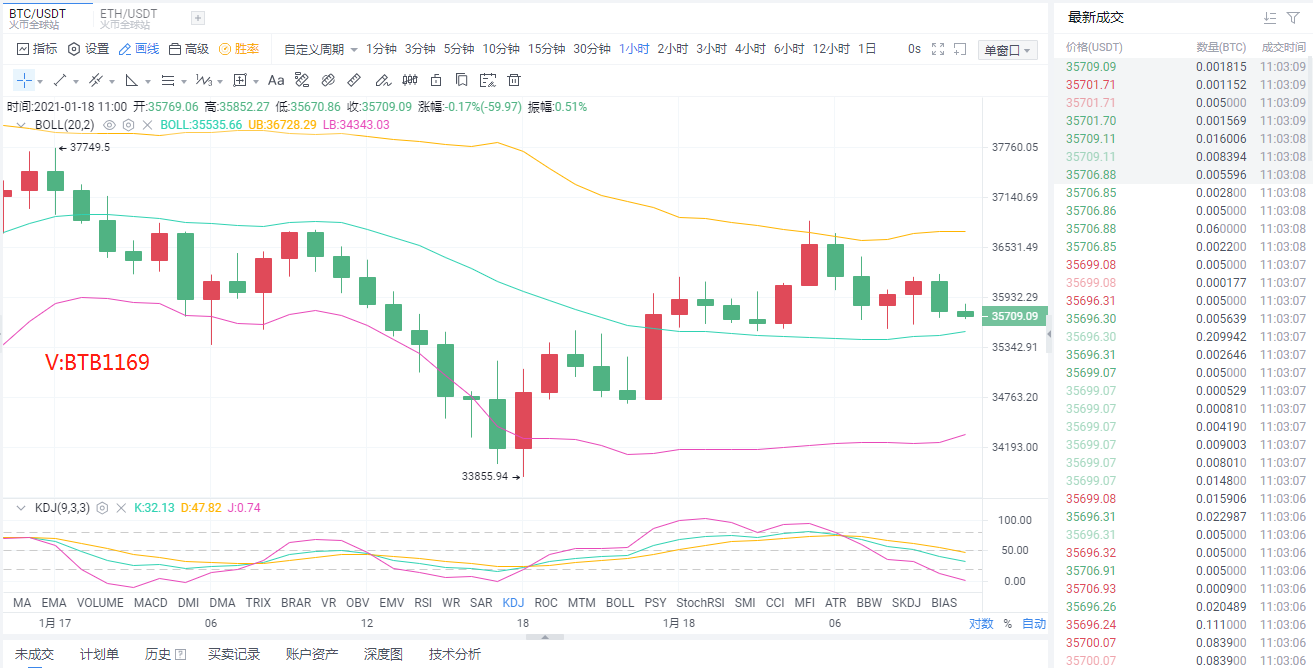Click the delete drawings trash icon
Screen dimensions: 1313x668
(x=514, y=80)
